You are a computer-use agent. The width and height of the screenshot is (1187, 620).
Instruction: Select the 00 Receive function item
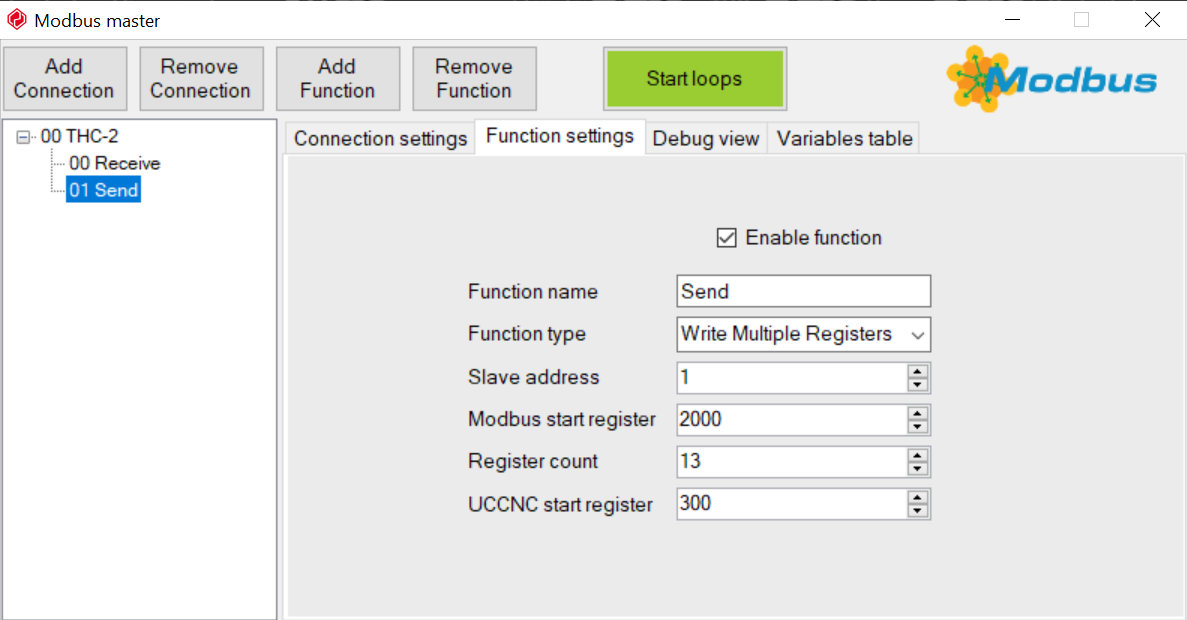coord(114,164)
